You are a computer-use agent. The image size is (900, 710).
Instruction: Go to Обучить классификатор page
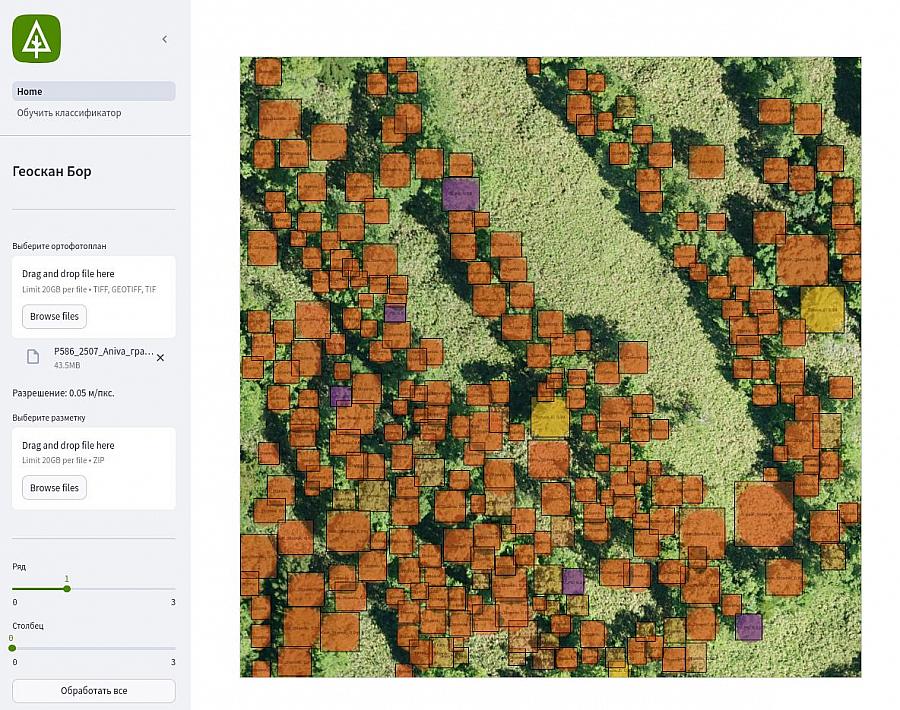tap(69, 113)
